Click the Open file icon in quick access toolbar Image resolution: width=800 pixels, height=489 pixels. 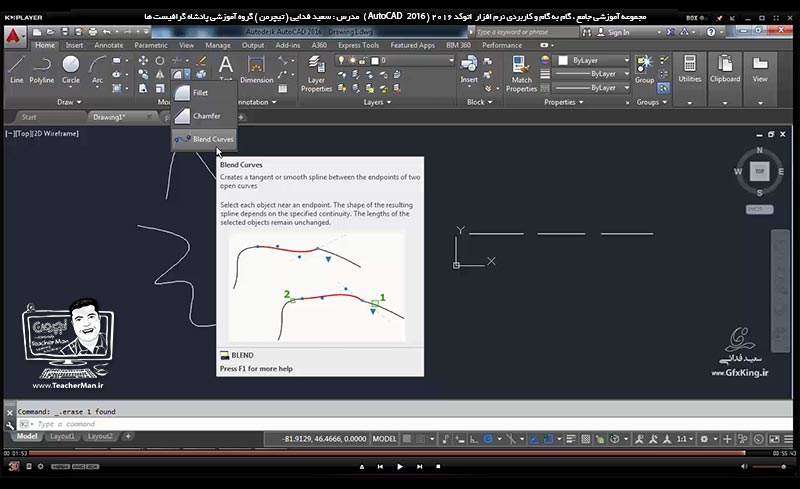(x=51, y=32)
